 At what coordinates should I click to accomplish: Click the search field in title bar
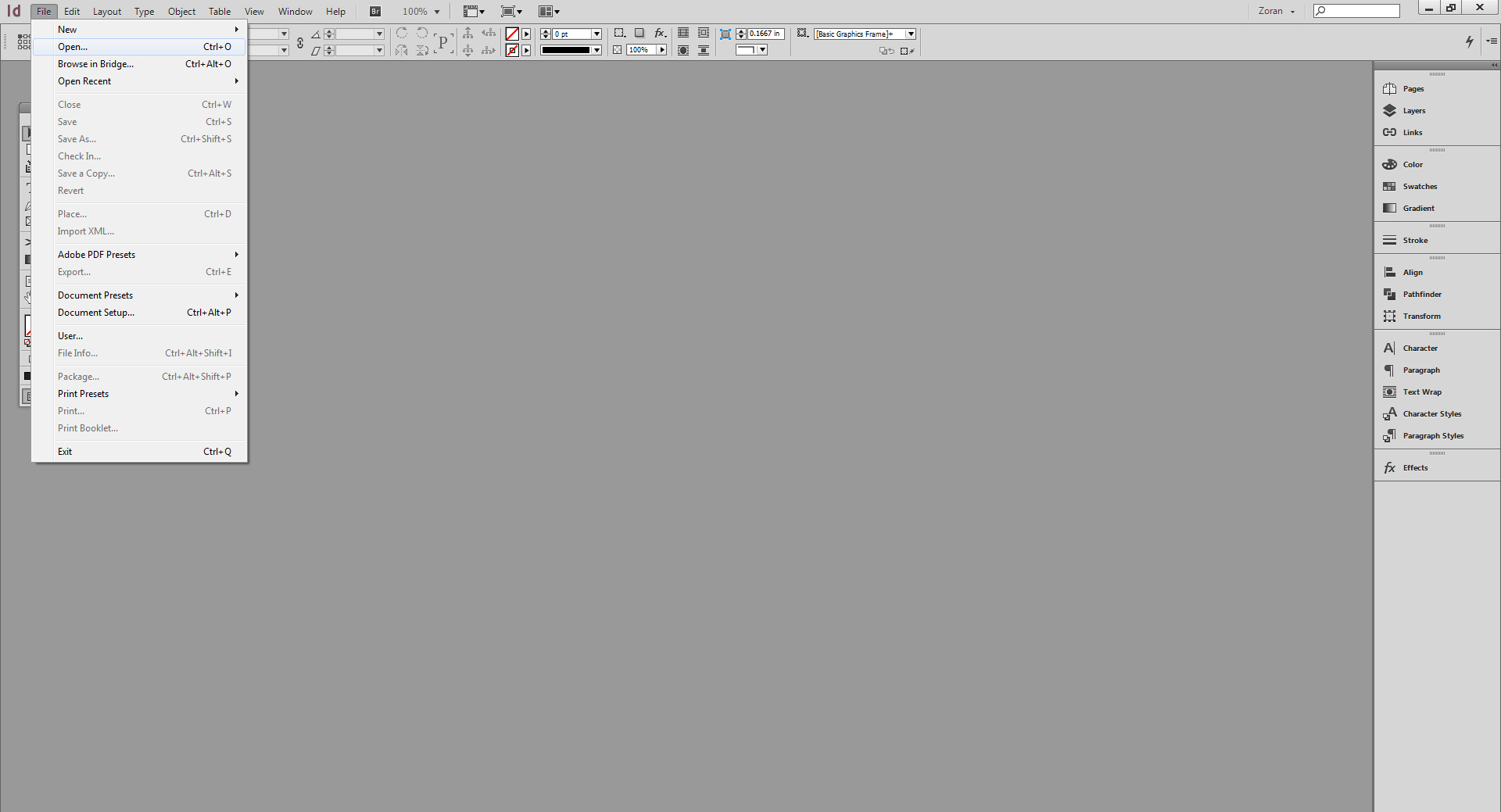pos(1356,11)
